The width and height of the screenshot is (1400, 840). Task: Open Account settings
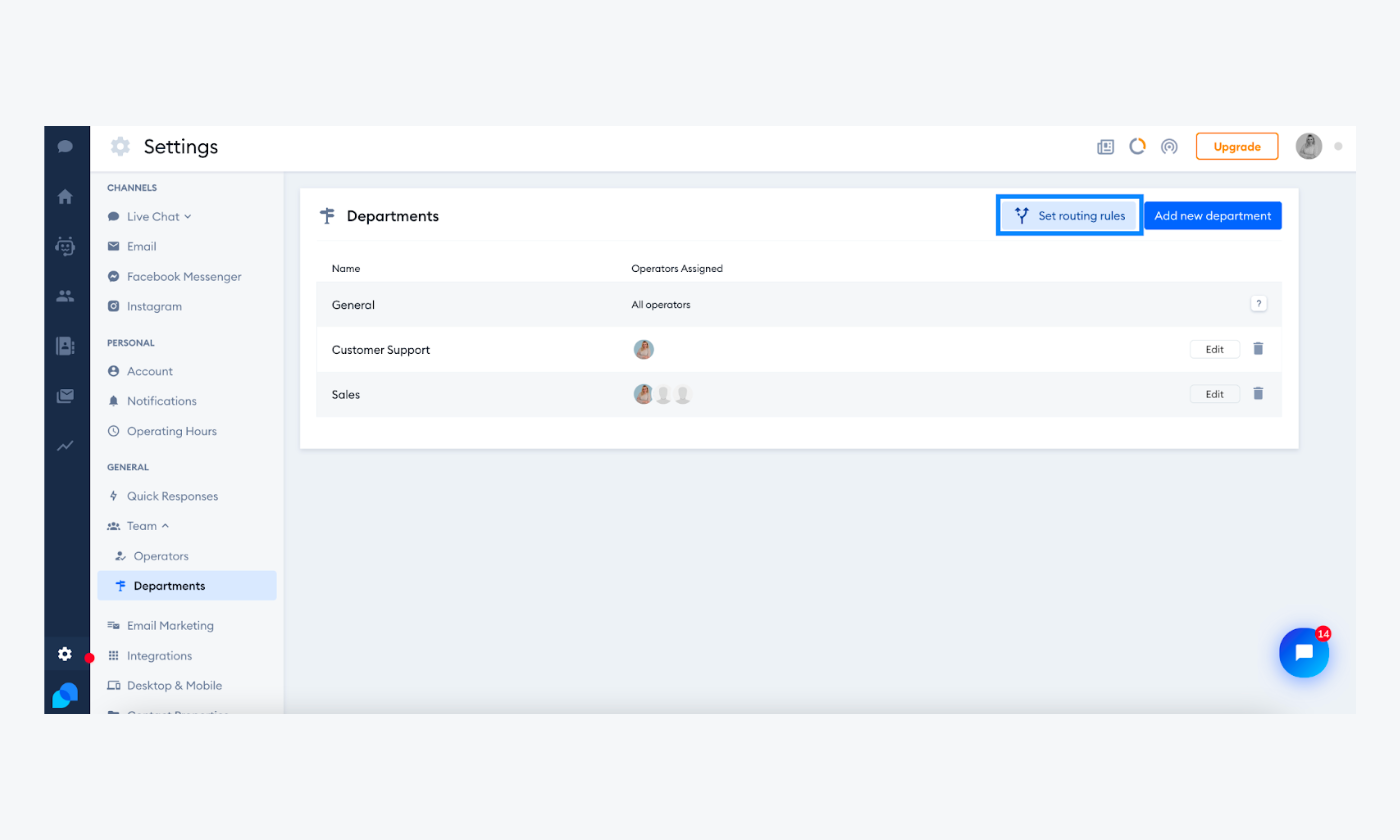click(140, 371)
